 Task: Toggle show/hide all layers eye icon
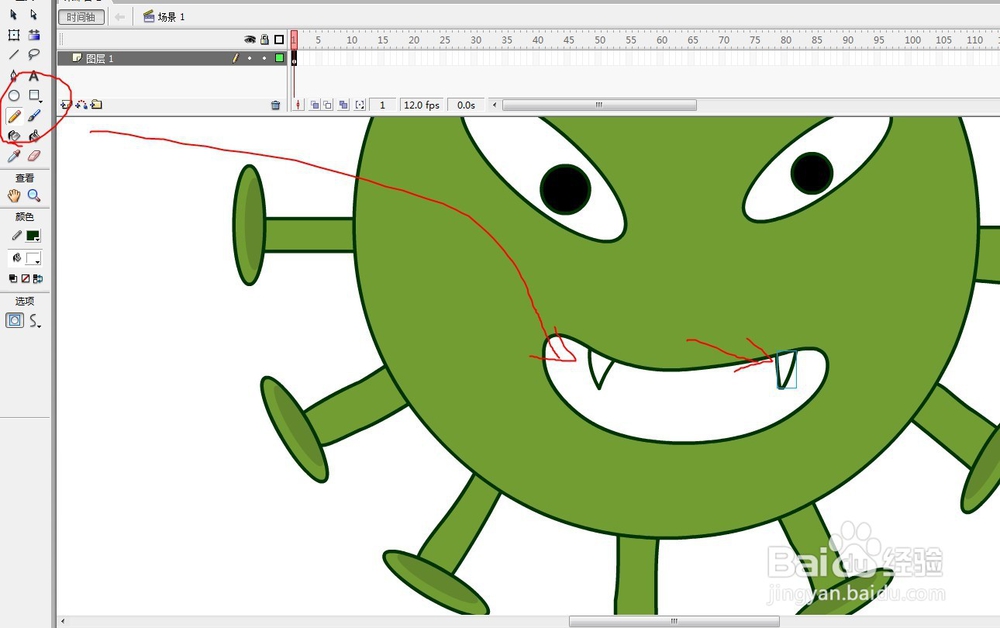(x=250, y=40)
